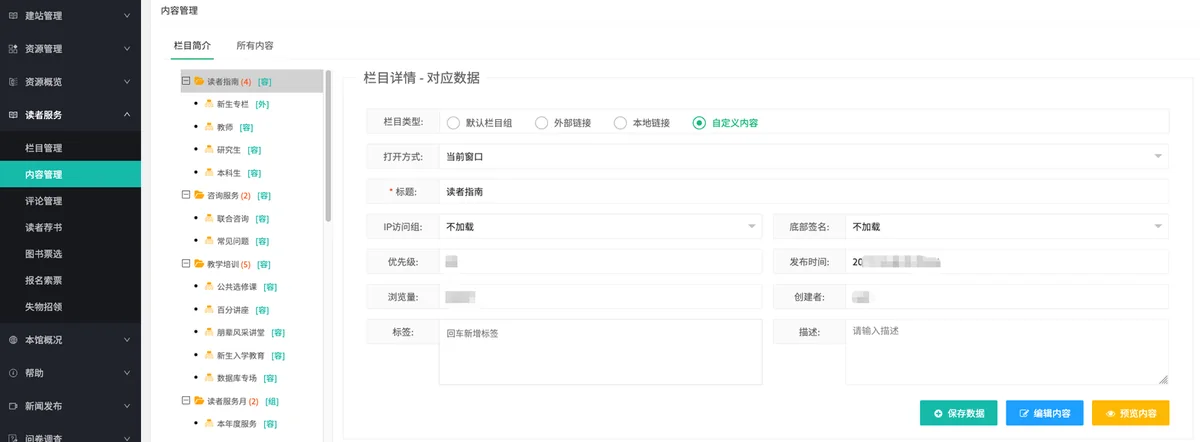Image resolution: width=1200 pixels, height=442 pixels.
Task: Click the 建站管理 sidebar icon
Action: point(13,16)
